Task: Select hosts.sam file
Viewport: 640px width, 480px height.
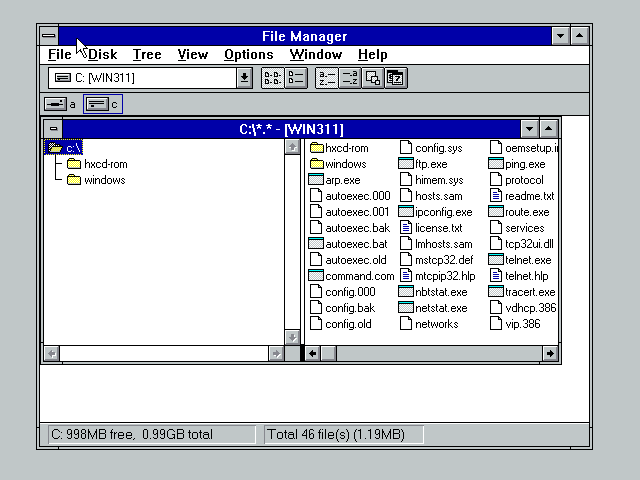Action: pos(431,196)
